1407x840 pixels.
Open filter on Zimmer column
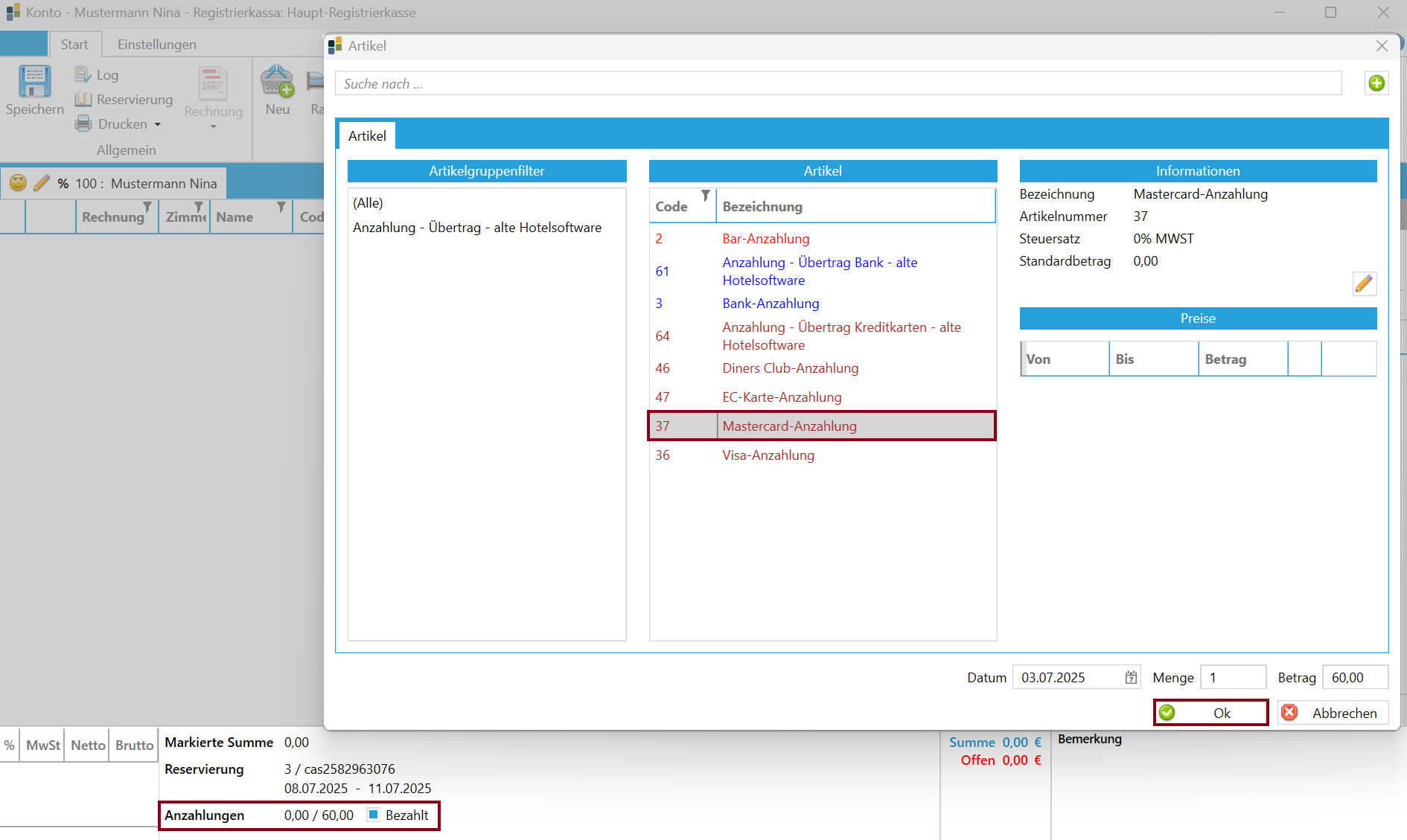[199, 207]
